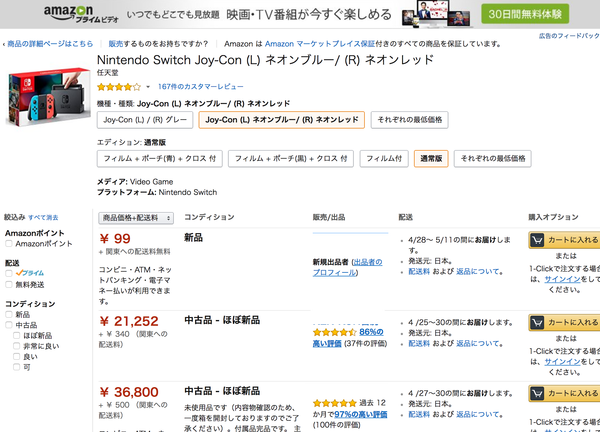Tick the ほぼ新品 sub-condition checkbox
Image resolution: width=600 pixels, height=432 pixels.
pos(16,336)
